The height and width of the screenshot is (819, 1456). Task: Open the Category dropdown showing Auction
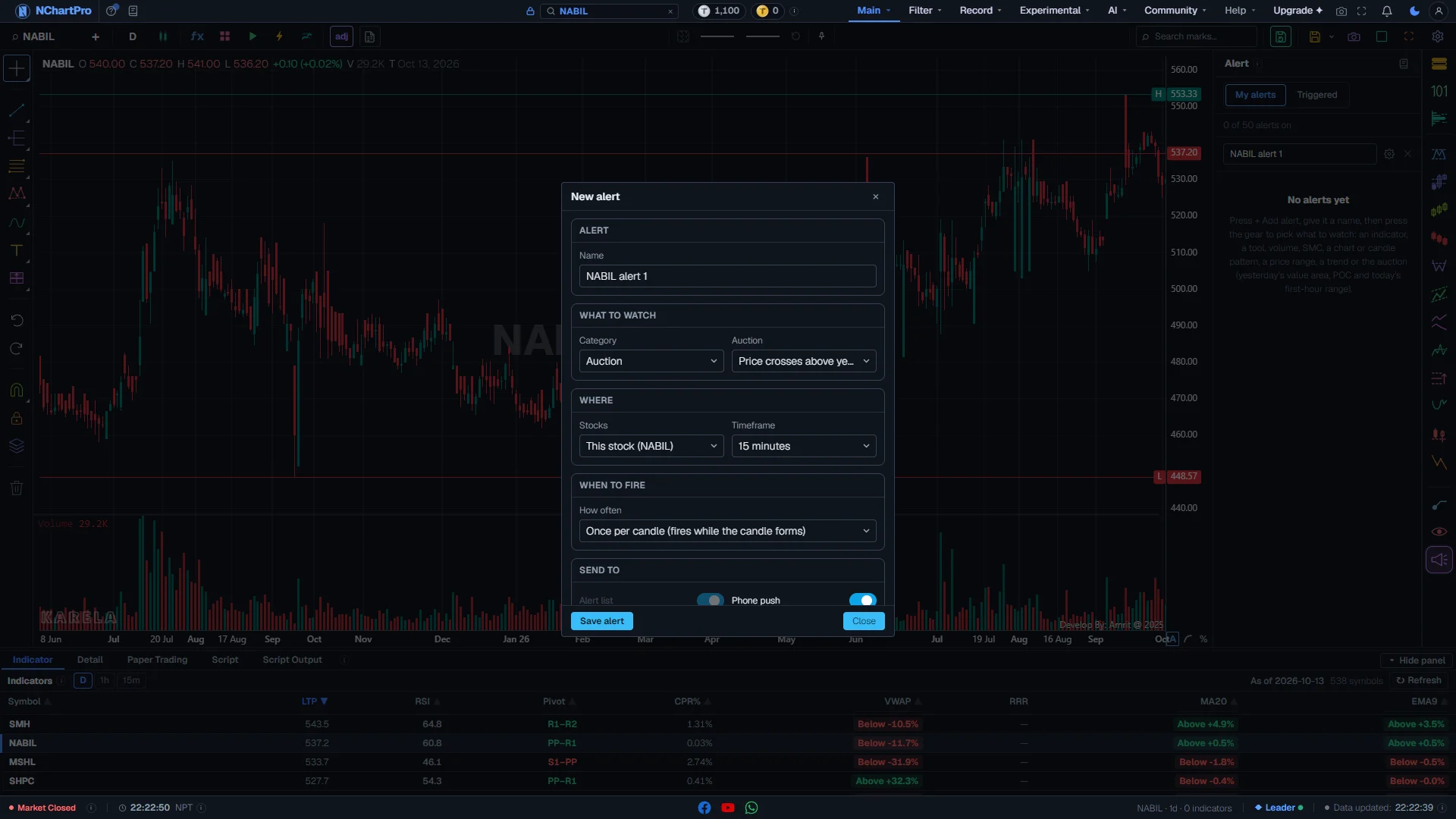tap(651, 361)
